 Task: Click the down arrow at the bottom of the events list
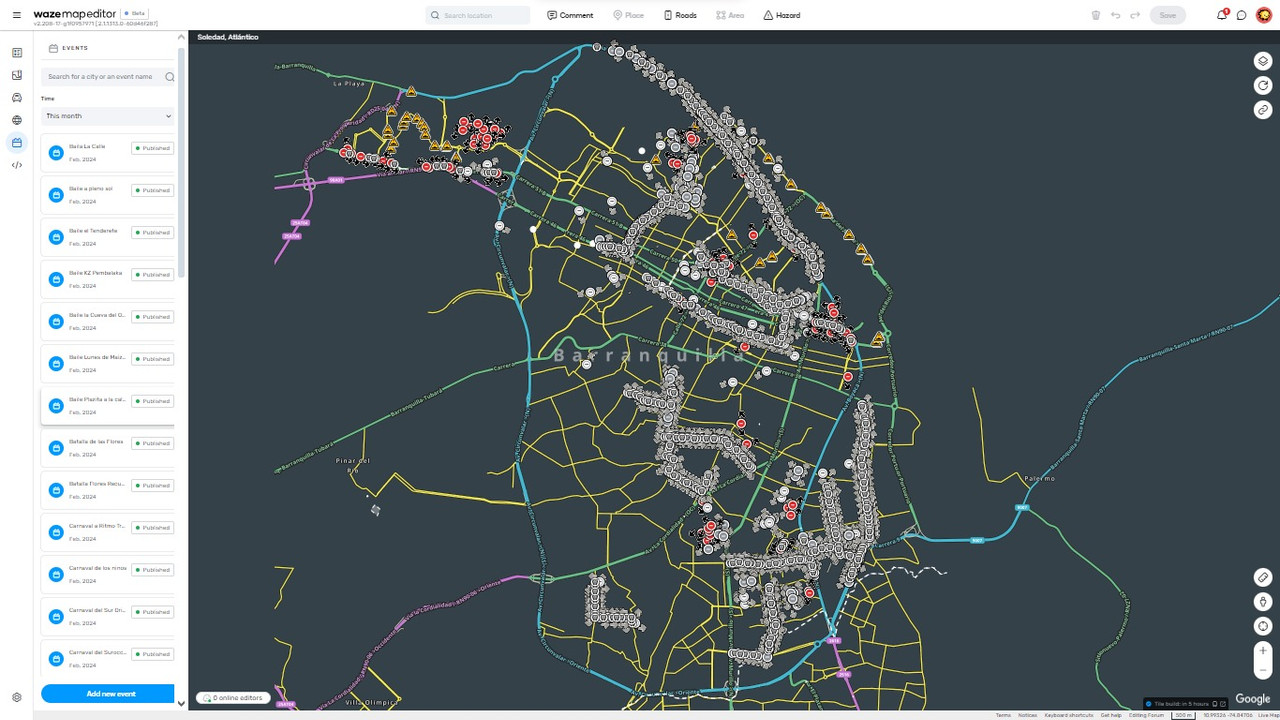[181, 704]
